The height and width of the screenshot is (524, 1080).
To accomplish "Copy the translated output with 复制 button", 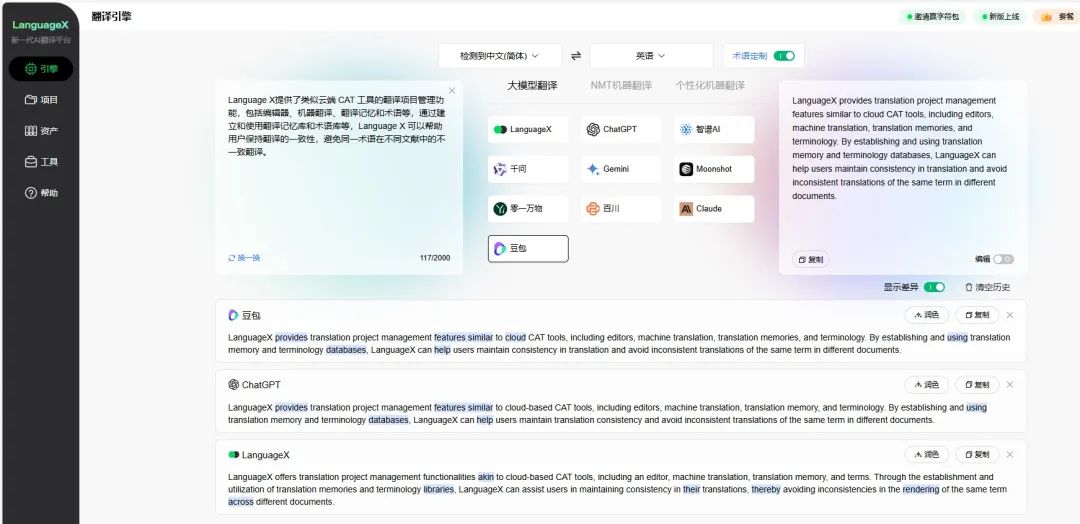I will tap(811, 260).
